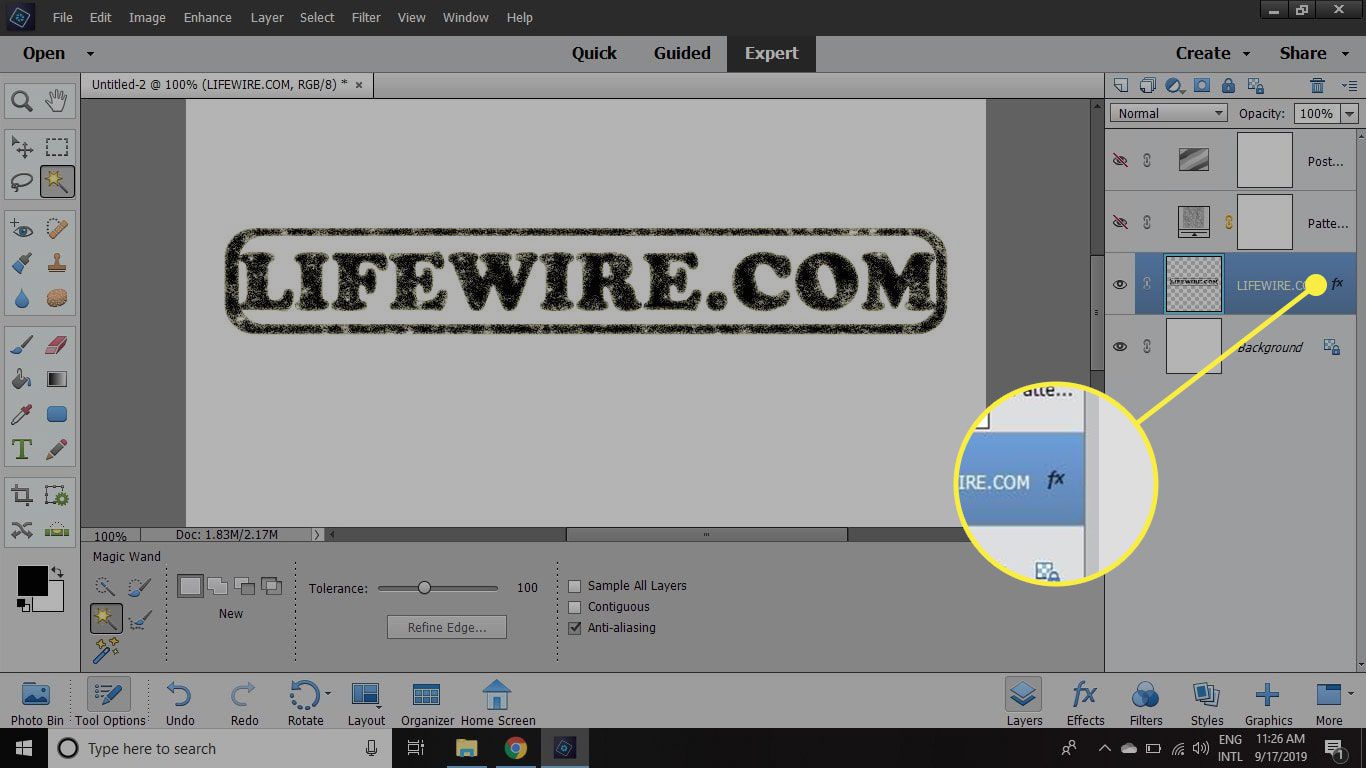Click the Refine Edge... button
This screenshot has width=1366, height=768.
(x=447, y=627)
